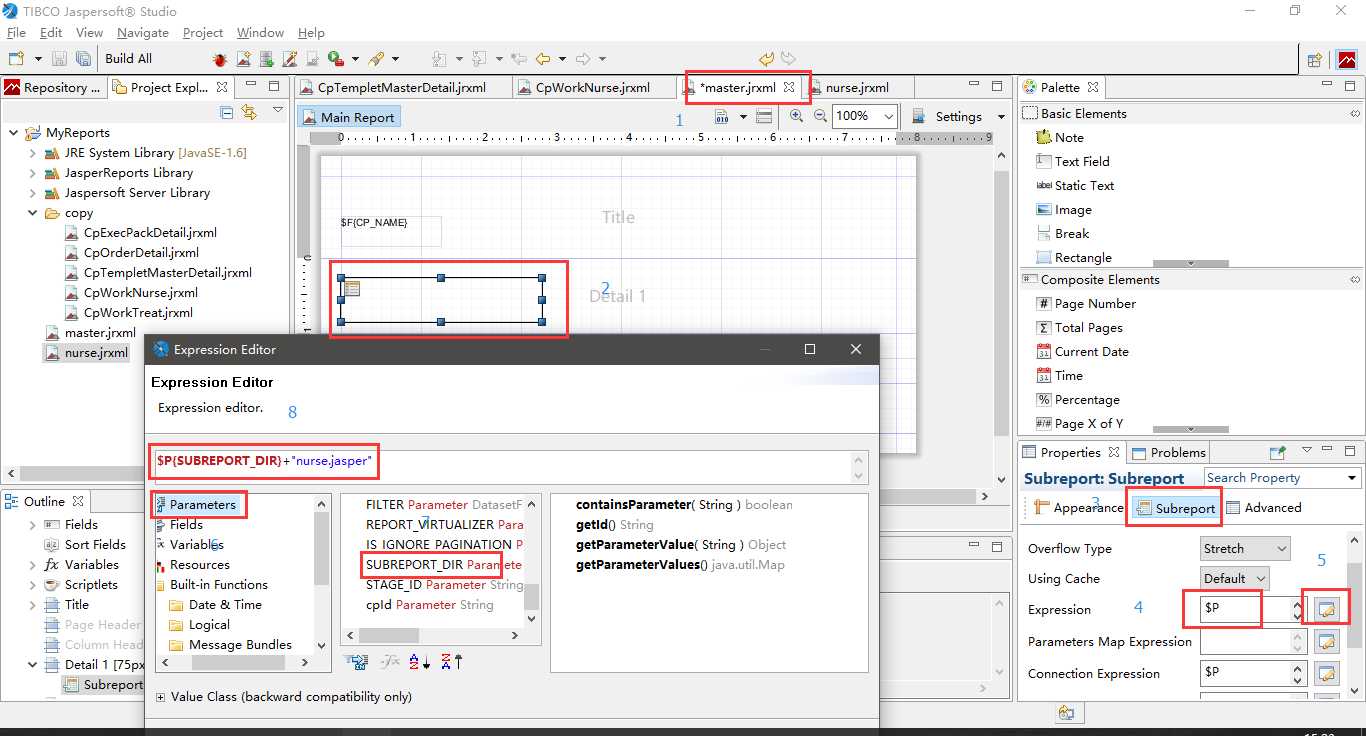Image resolution: width=1366 pixels, height=736 pixels.
Task: Click the red Debug bug icon
Action: [x=219, y=59]
